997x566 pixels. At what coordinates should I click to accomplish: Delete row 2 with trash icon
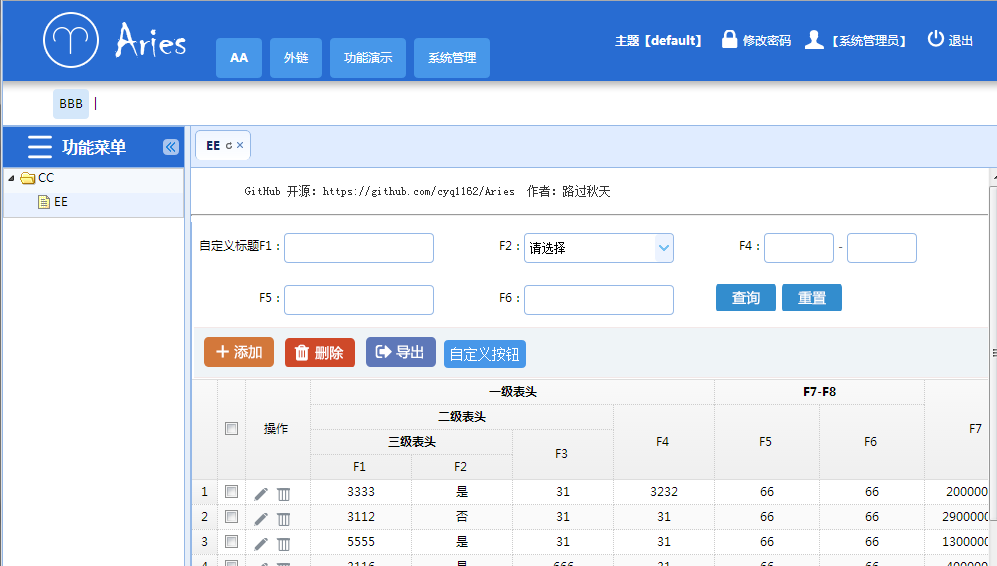coord(284,519)
